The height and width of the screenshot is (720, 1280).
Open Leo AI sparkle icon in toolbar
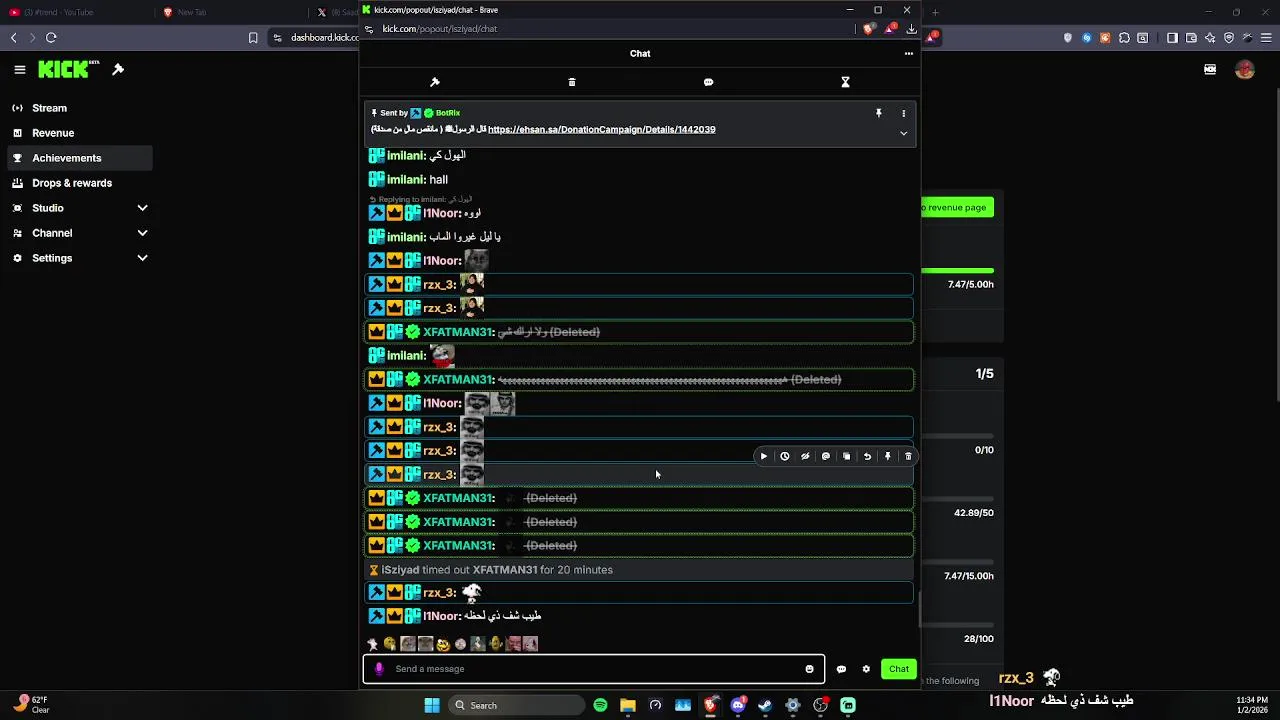(1210, 38)
